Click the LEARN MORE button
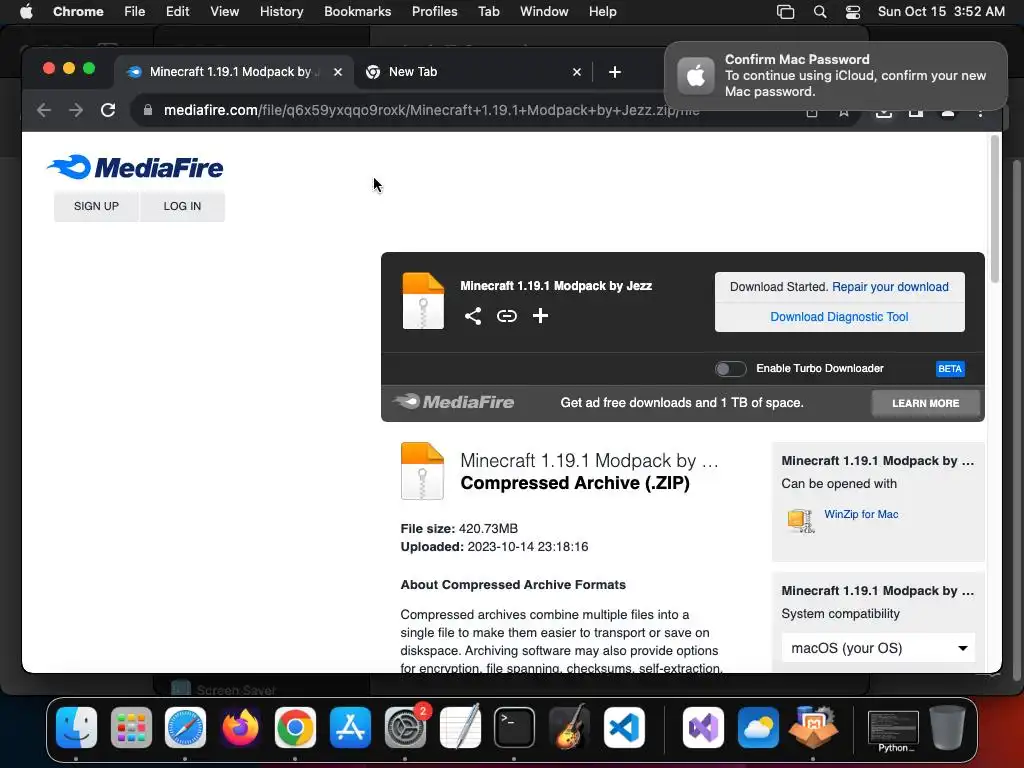Viewport: 1024px width, 768px height. coord(925,404)
